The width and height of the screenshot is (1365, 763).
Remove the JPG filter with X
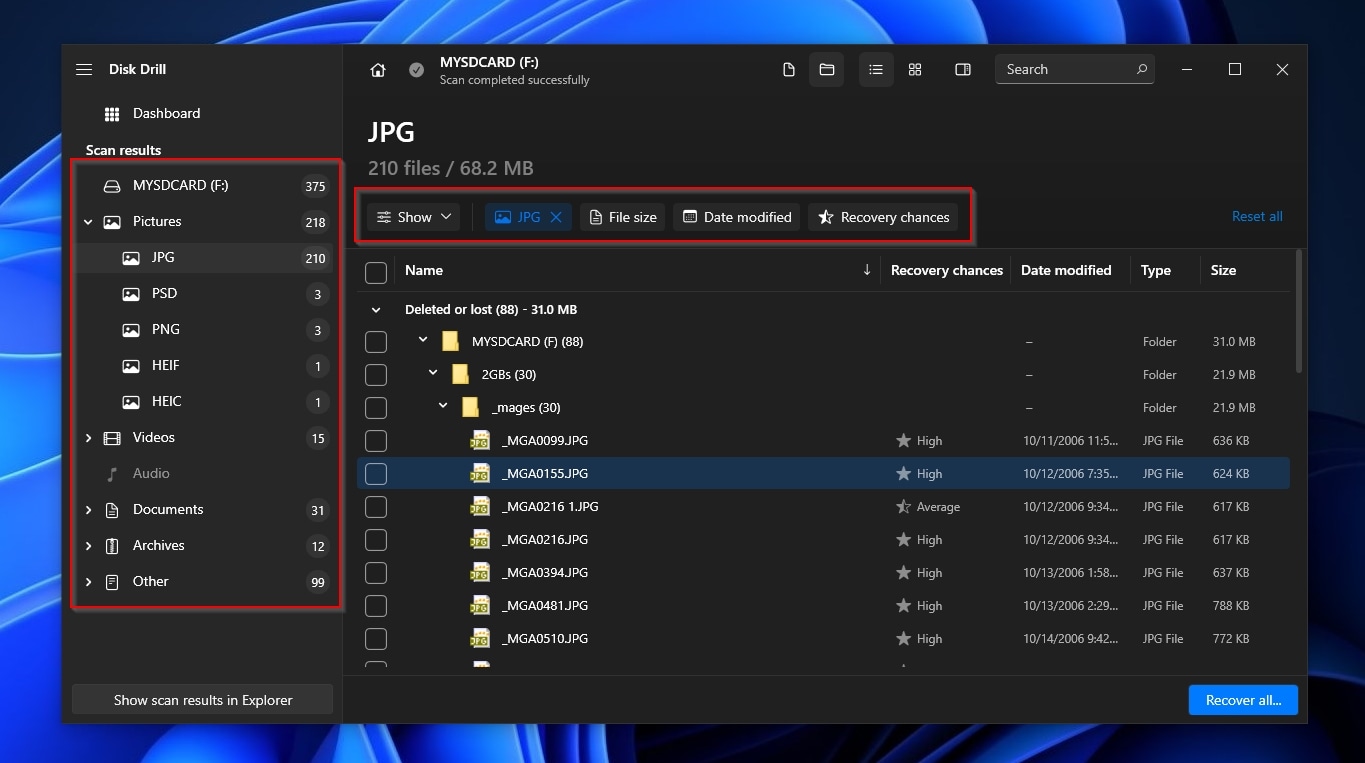click(556, 217)
